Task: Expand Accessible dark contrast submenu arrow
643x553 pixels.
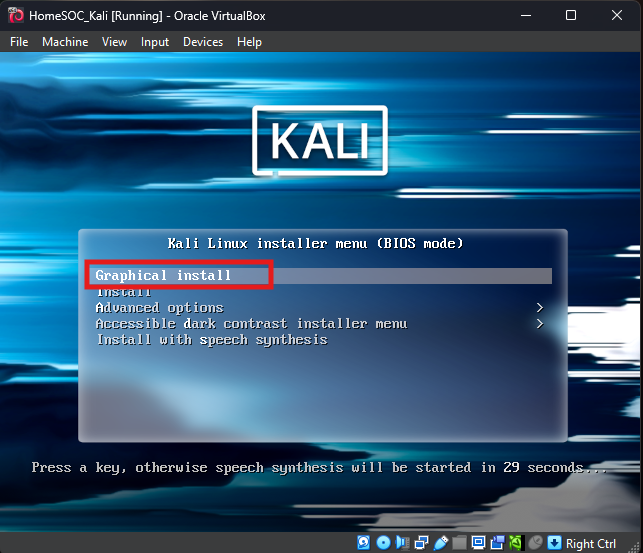Action: point(540,324)
